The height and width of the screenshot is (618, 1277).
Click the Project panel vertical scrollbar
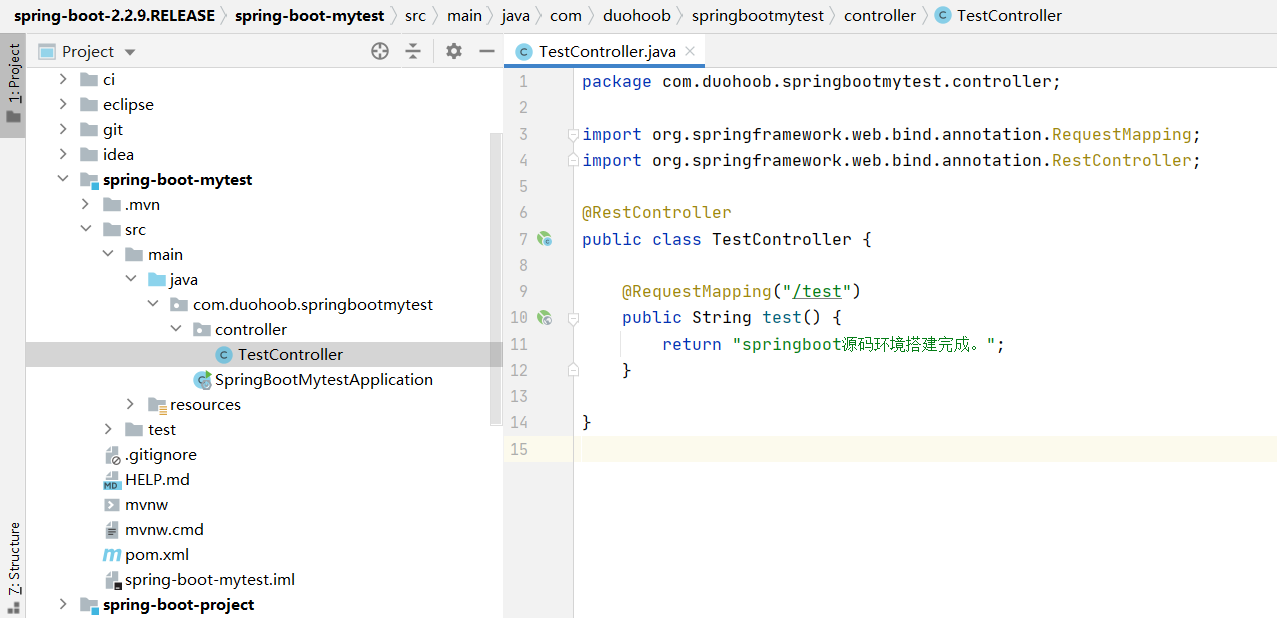[x=496, y=280]
